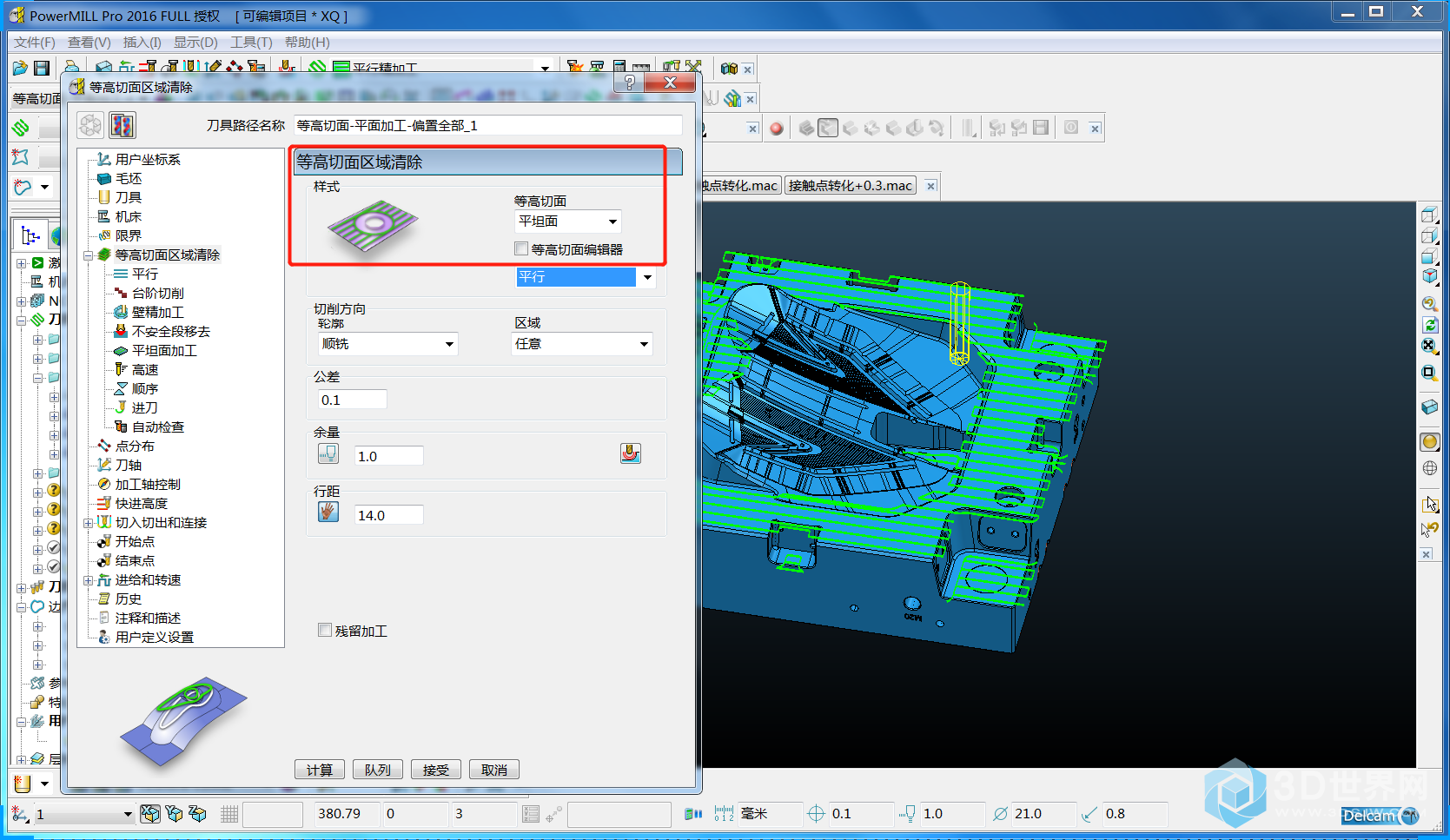
Task: Click the recycle toolpath icon in dialog
Action: coord(90,125)
